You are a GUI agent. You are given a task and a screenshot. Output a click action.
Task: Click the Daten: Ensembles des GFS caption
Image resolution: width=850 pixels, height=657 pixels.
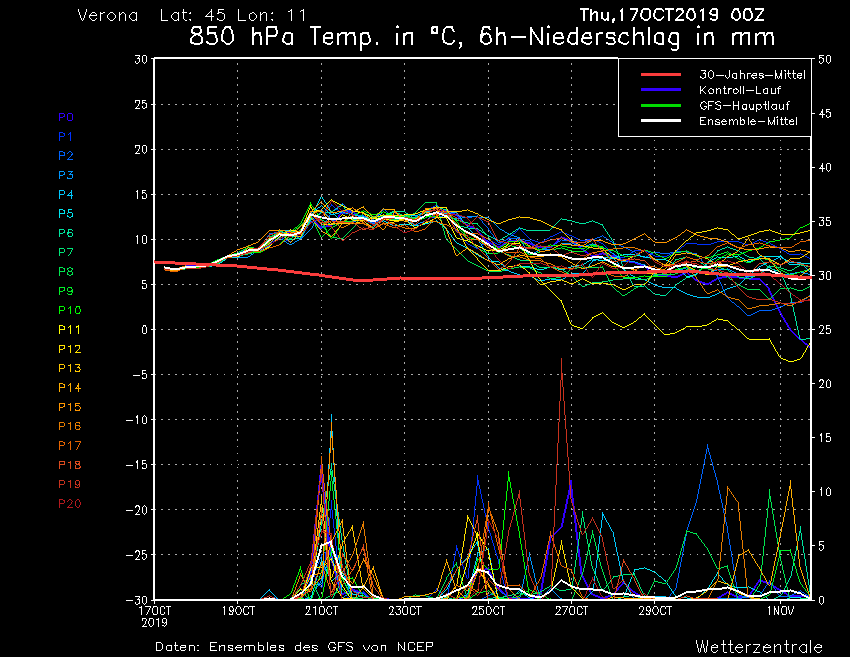[x=294, y=647]
